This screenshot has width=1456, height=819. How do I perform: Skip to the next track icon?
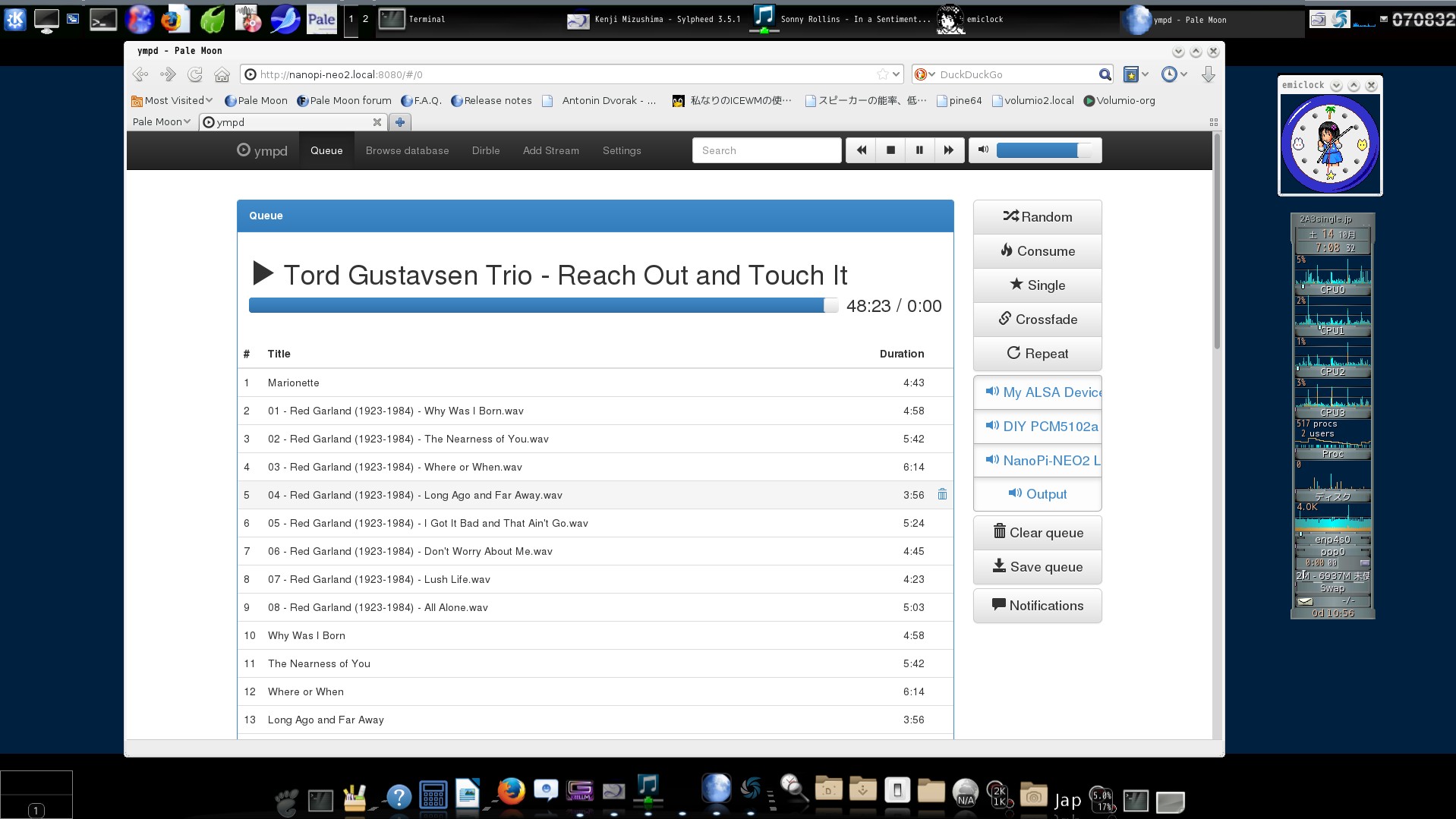948,150
